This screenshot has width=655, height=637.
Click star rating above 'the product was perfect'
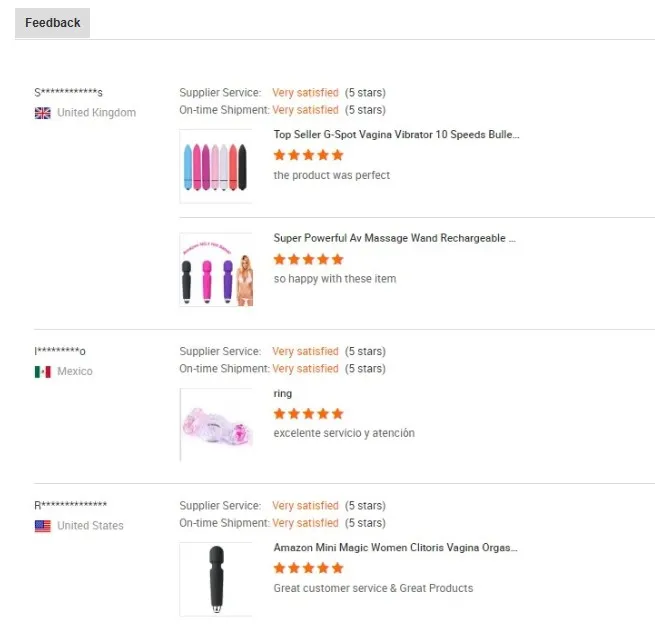tap(308, 155)
